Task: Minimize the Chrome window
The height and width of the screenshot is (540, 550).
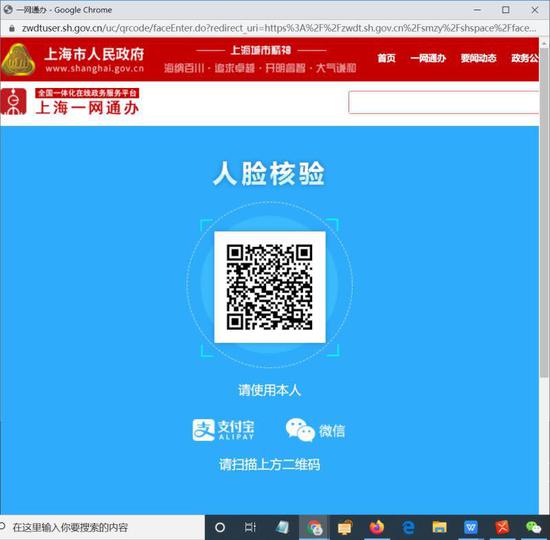Action: pos(477,10)
